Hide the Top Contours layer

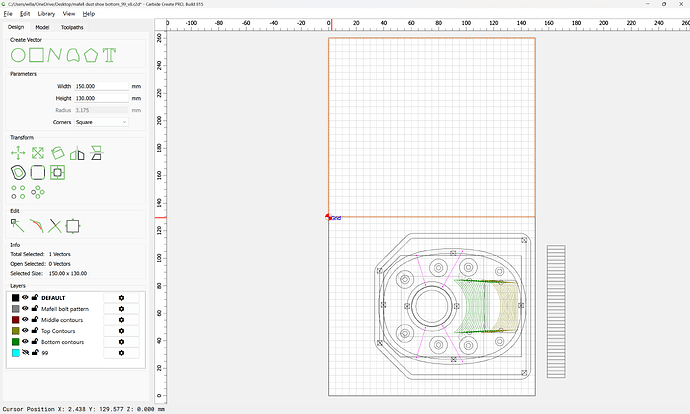coord(25,330)
